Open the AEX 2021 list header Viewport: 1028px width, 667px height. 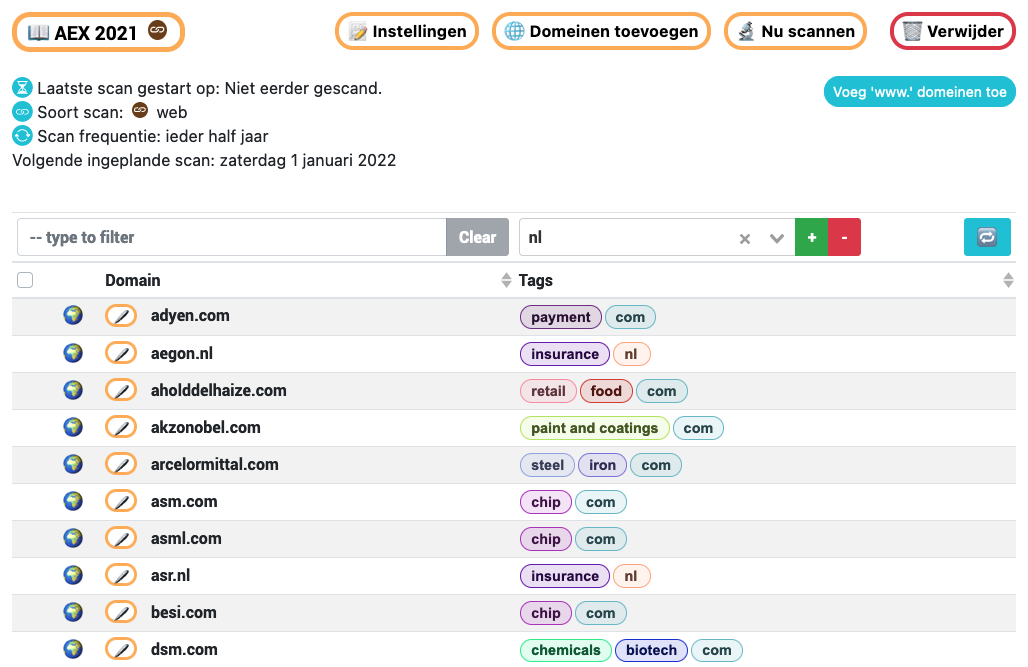click(98, 32)
